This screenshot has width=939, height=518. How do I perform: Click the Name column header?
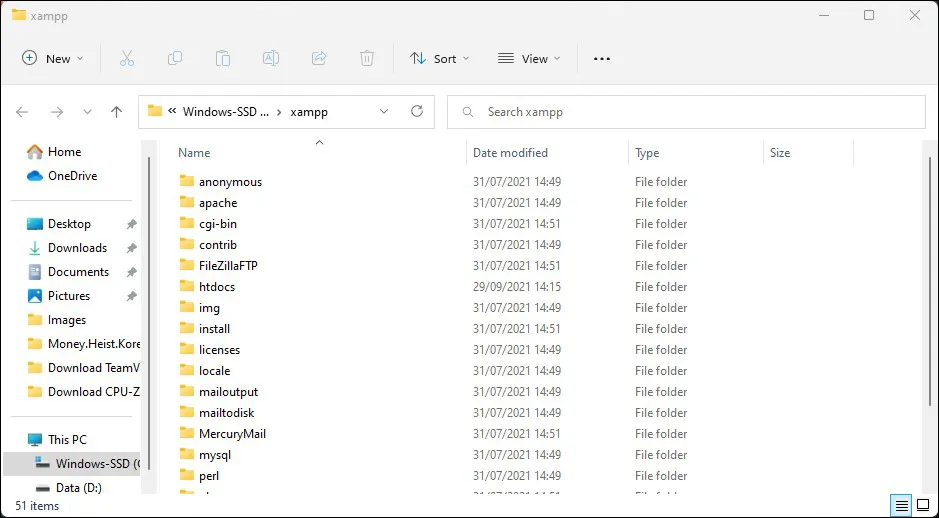click(x=194, y=153)
